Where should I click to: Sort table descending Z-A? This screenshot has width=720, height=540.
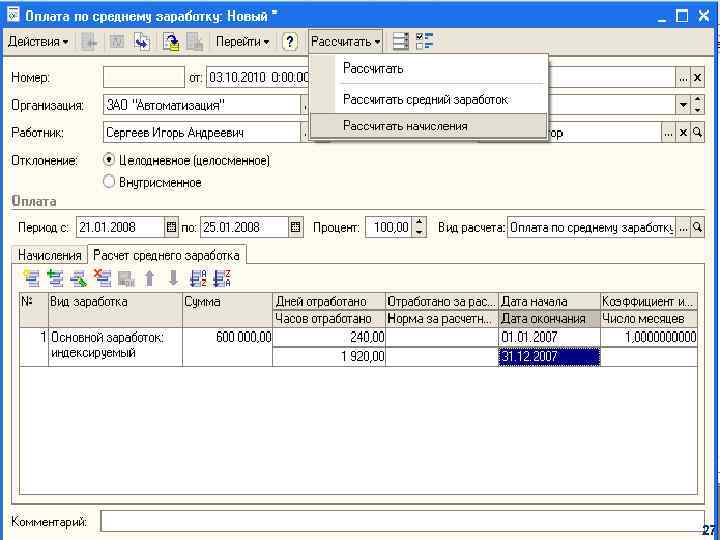(222, 278)
